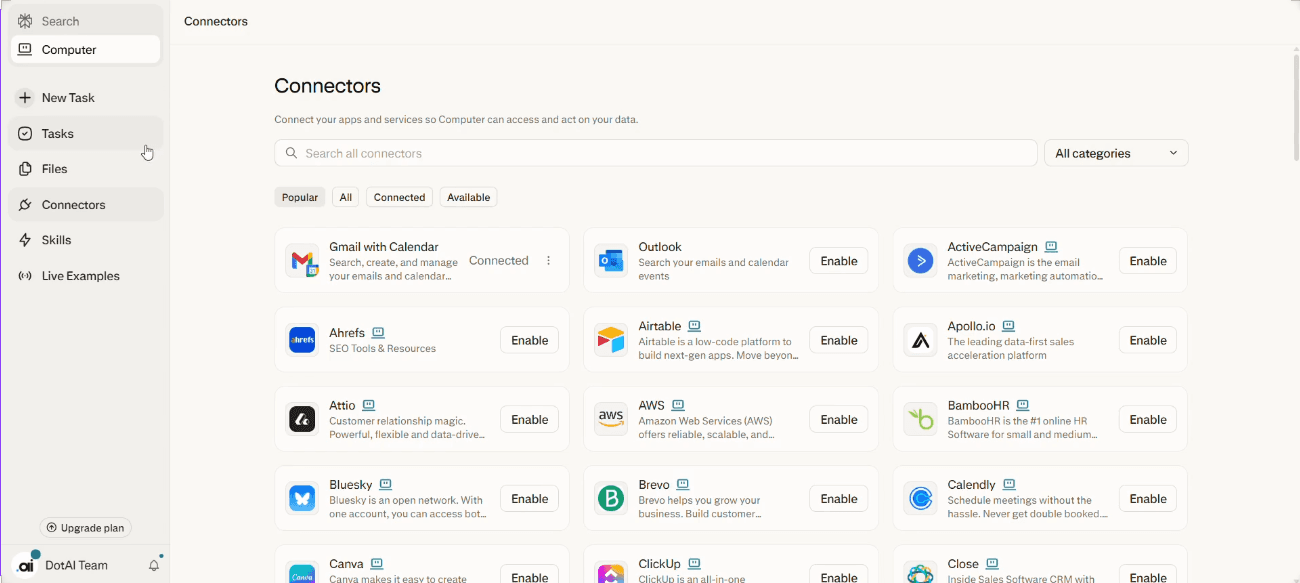Screen dimensions: 1300x583
Task: Click the badge icon beside ActiveCampaign
Action: pyautogui.click(x=1052, y=247)
